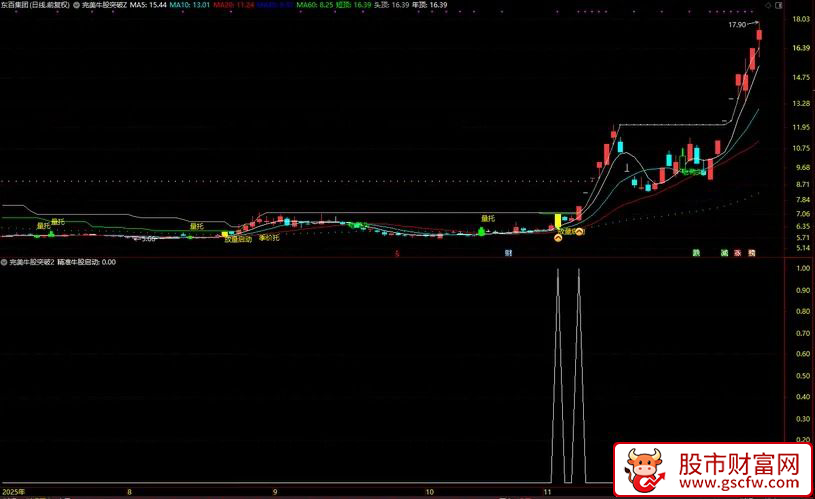
Task: Click the 年顶: 16.39 value
Action: tap(429, 5)
